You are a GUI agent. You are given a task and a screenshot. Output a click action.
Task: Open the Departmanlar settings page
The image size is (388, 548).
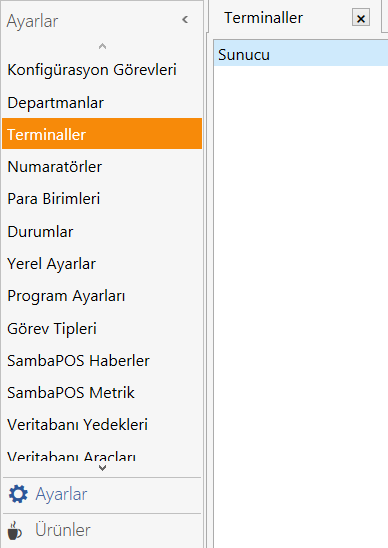click(x=102, y=102)
